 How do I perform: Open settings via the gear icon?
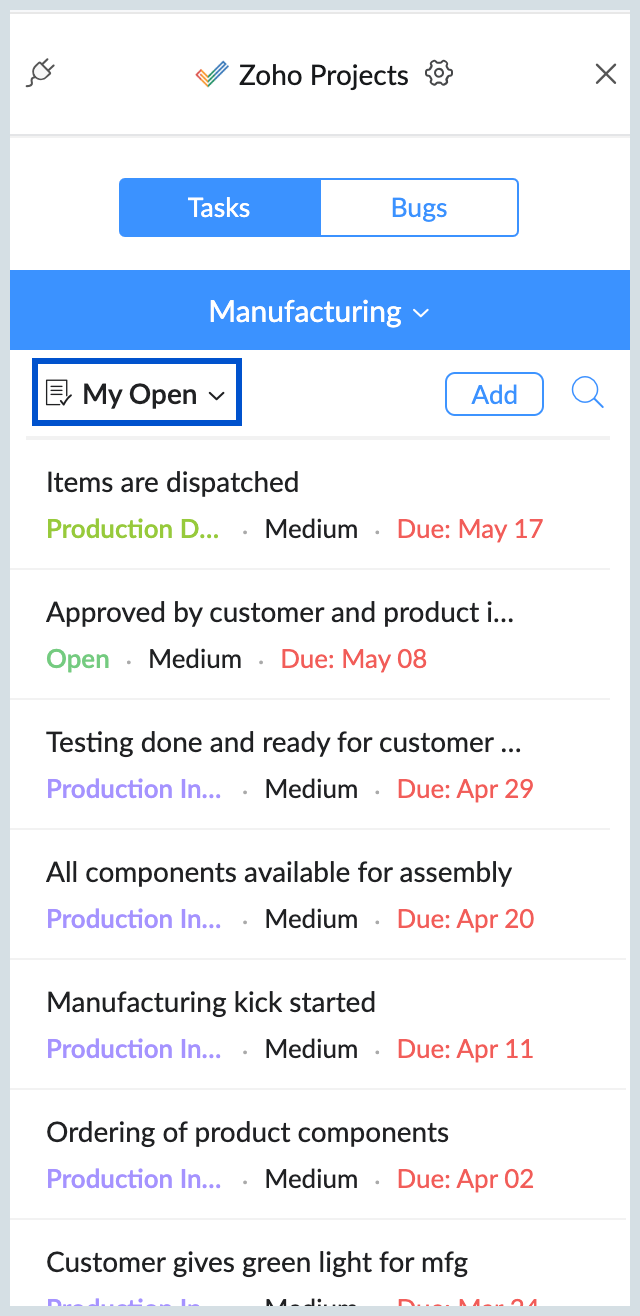(x=439, y=74)
